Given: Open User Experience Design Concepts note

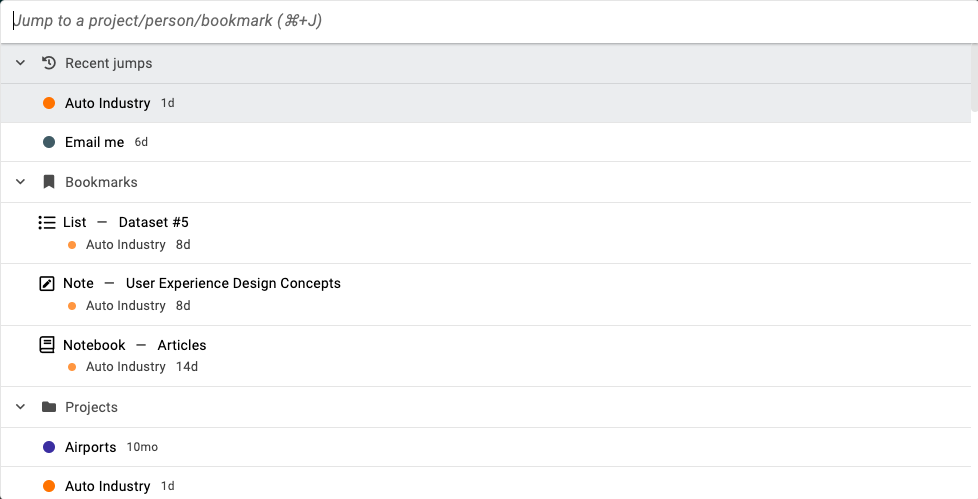Looking at the screenshot, I should click(x=485, y=294).
